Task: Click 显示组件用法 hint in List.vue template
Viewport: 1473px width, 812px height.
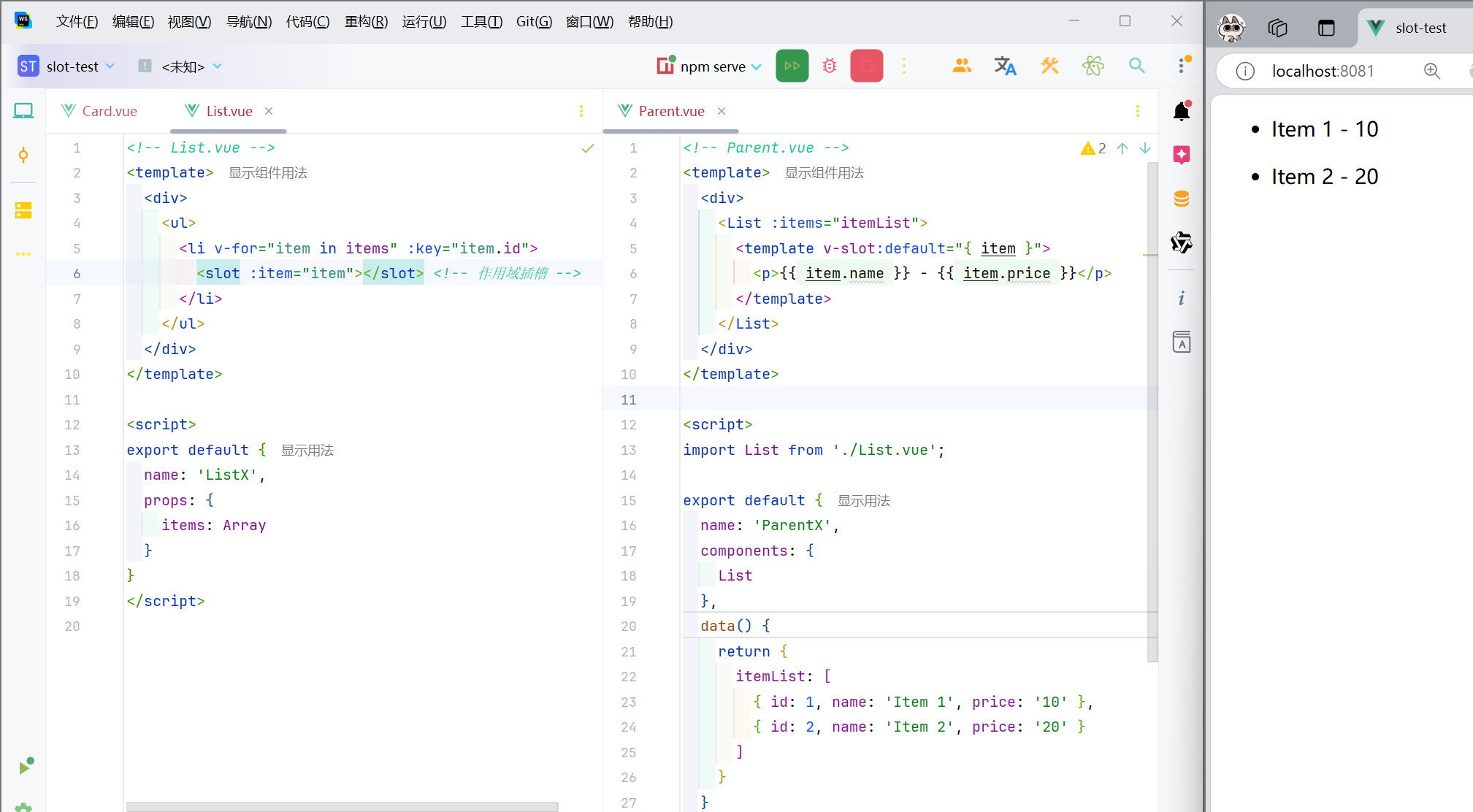Action: click(x=268, y=173)
